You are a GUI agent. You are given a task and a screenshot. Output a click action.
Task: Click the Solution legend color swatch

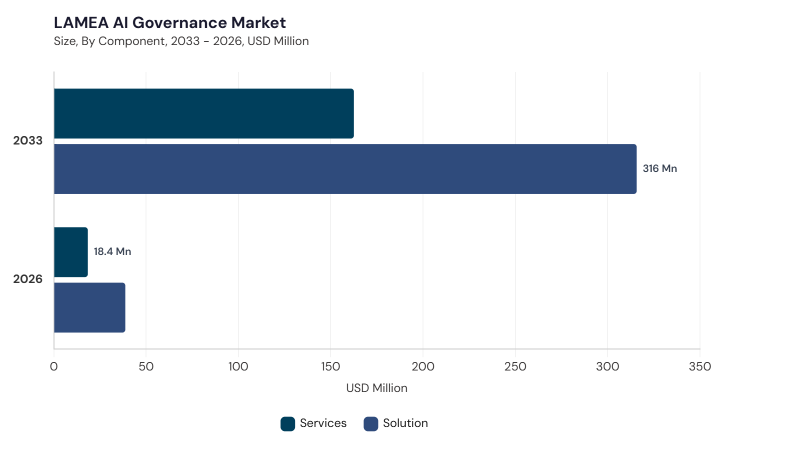pos(371,423)
